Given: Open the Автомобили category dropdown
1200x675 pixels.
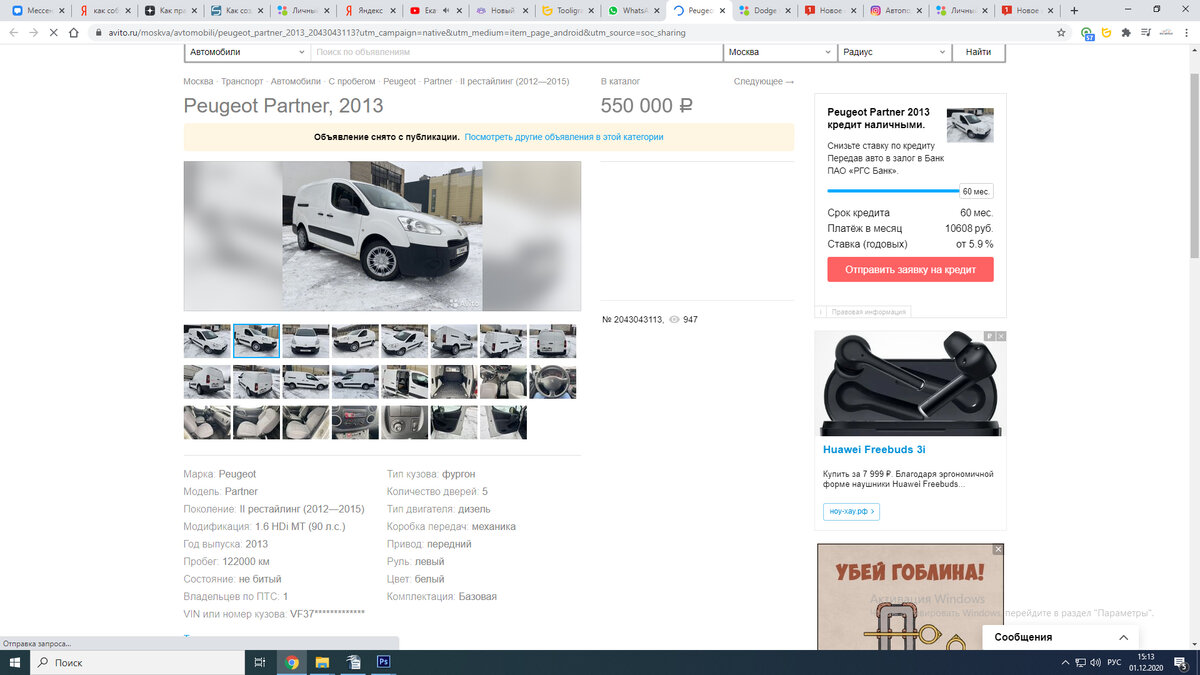Looking at the screenshot, I should pos(246,52).
